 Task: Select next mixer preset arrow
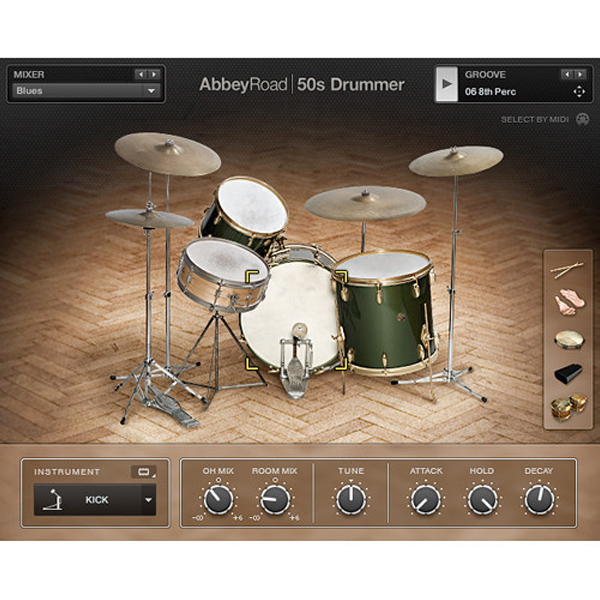coord(153,74)
